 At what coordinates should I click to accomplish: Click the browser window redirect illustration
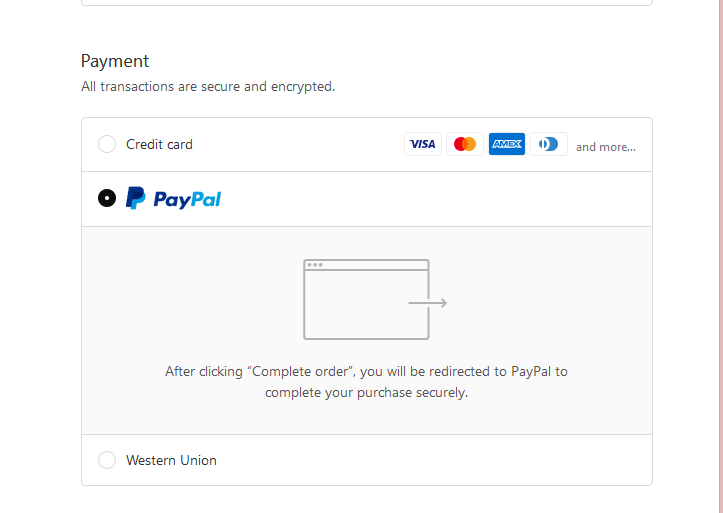pyautogui.click(x=366, y=299)
